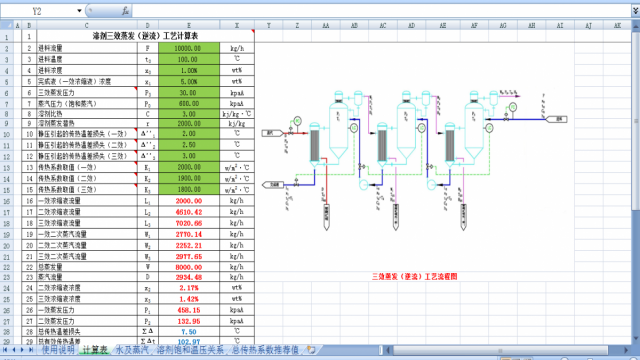This screenshot has height=360, width=640.
Task: Open the 水及蒸汽 sheet tab
Action: 132,350
